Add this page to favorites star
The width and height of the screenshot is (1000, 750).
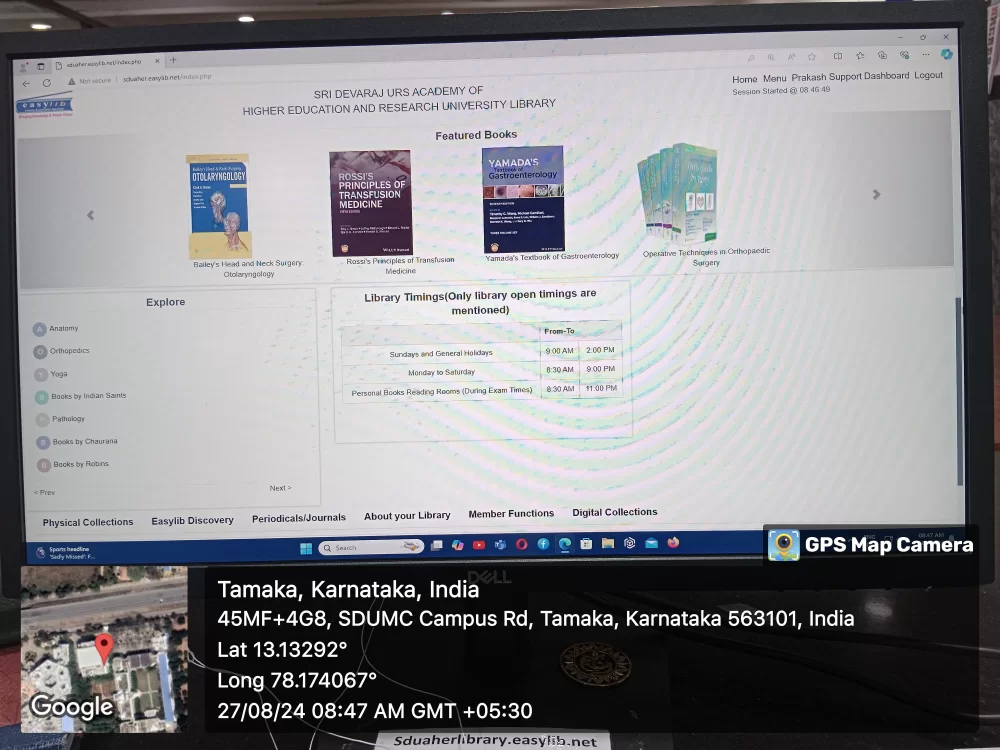click(812, 57)
